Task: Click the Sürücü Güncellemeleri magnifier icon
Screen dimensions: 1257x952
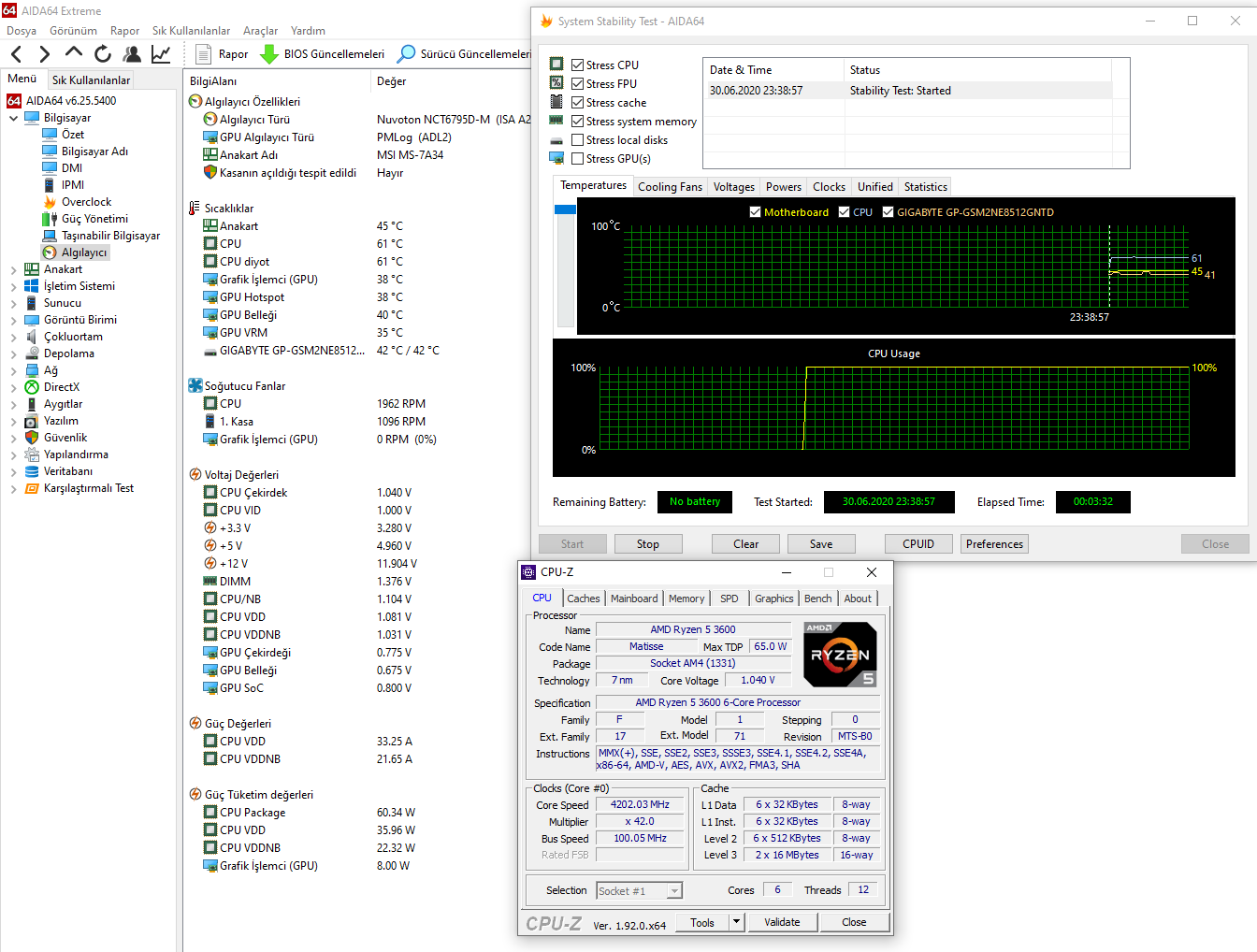Action: click(x=406, y=54)
